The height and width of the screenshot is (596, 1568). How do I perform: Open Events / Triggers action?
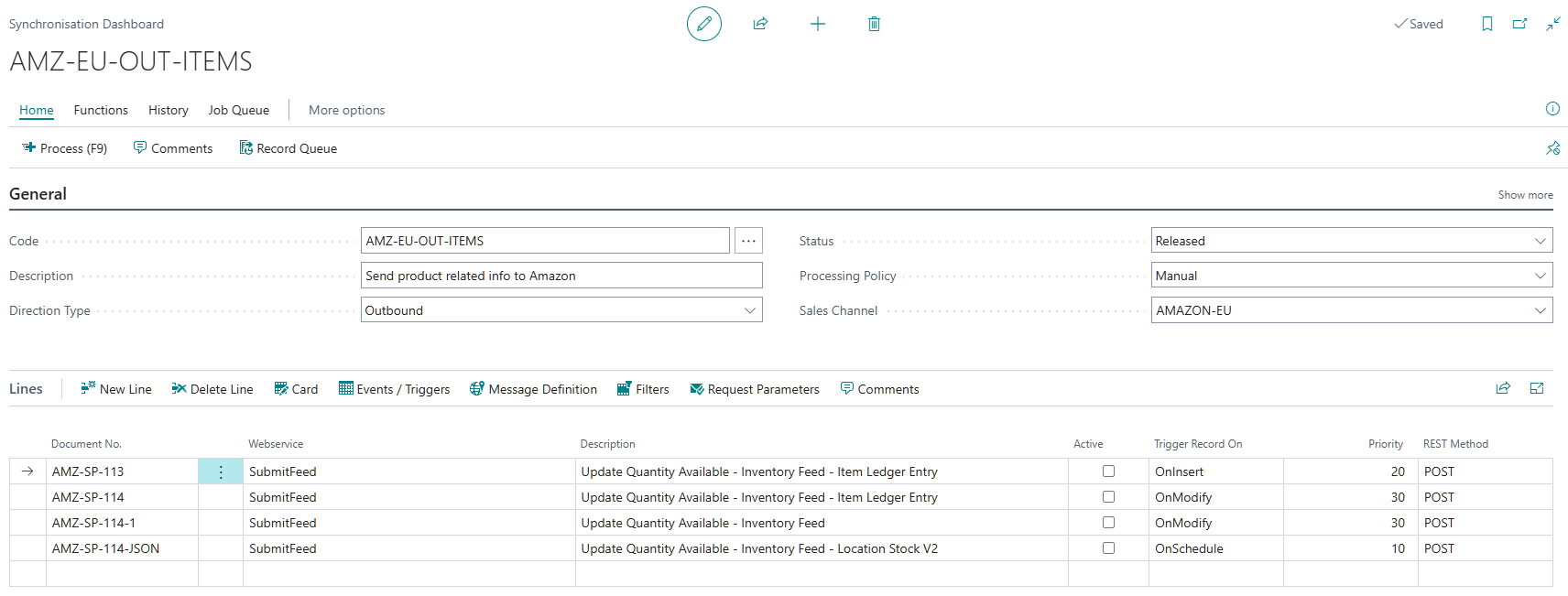click(395, 389)
